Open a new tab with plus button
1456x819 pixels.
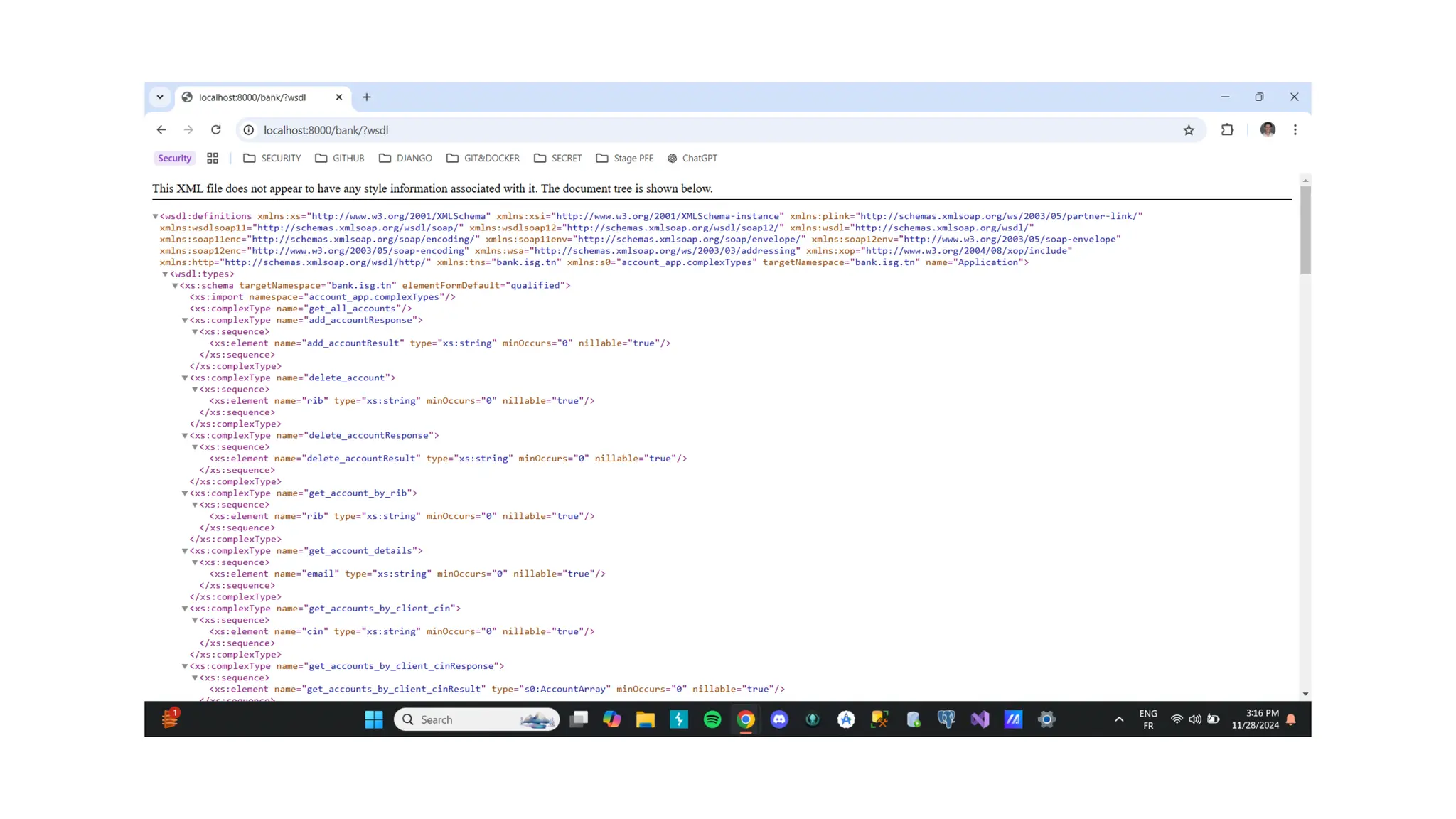(x=367, y=97)
